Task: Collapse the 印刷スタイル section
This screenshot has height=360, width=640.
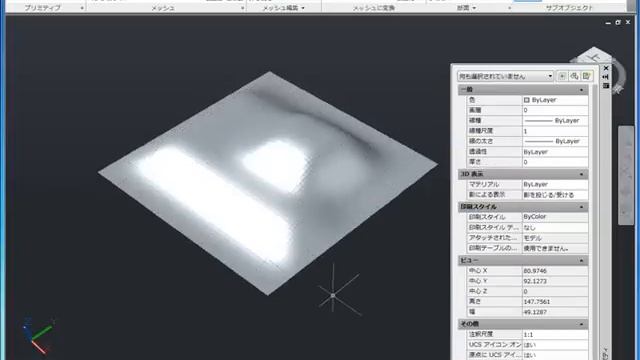Action: tap(582, 207)
